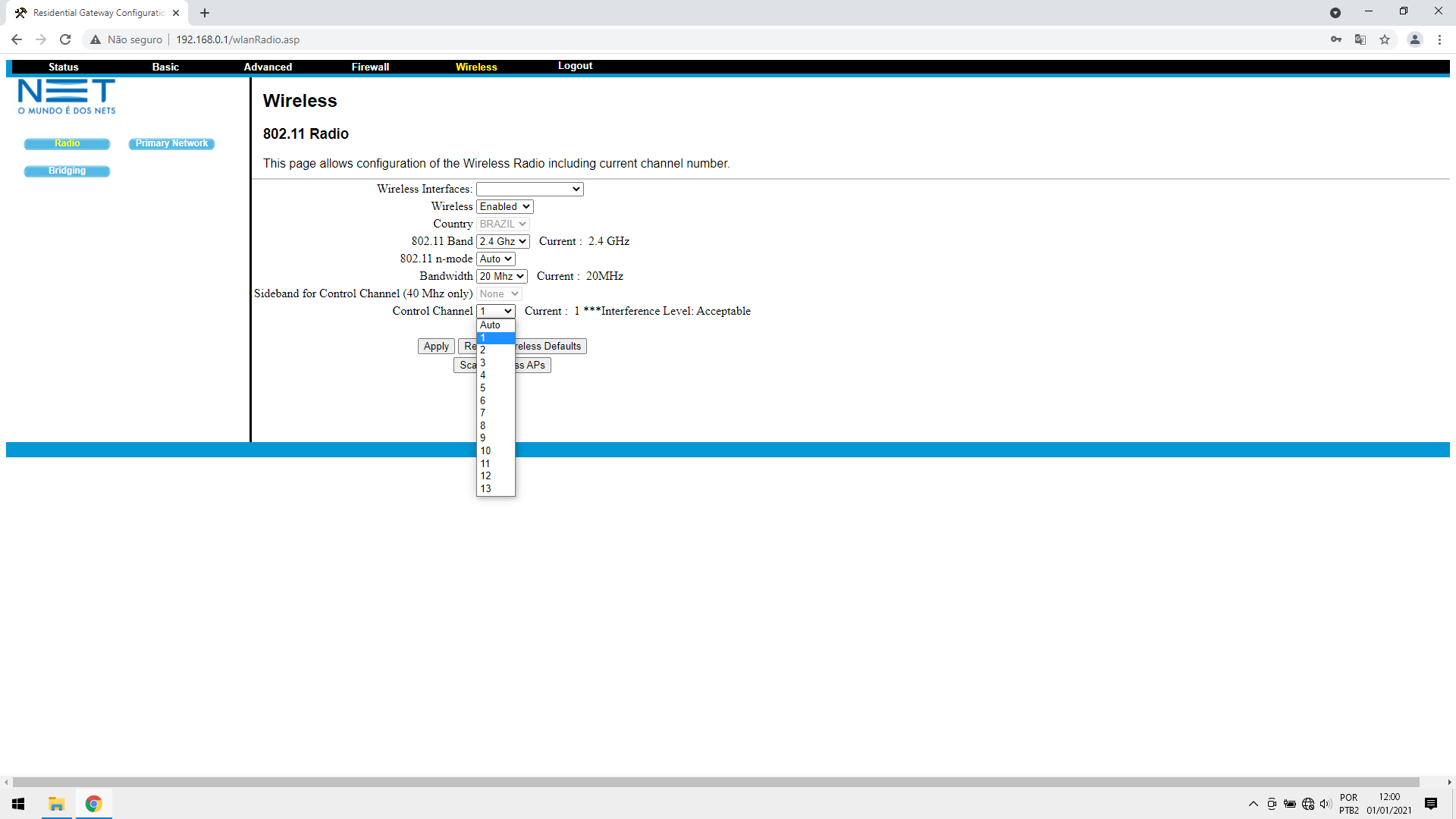Open Chrome three-dot menu
This screenshot has height=819, width=1456.
1439,39
